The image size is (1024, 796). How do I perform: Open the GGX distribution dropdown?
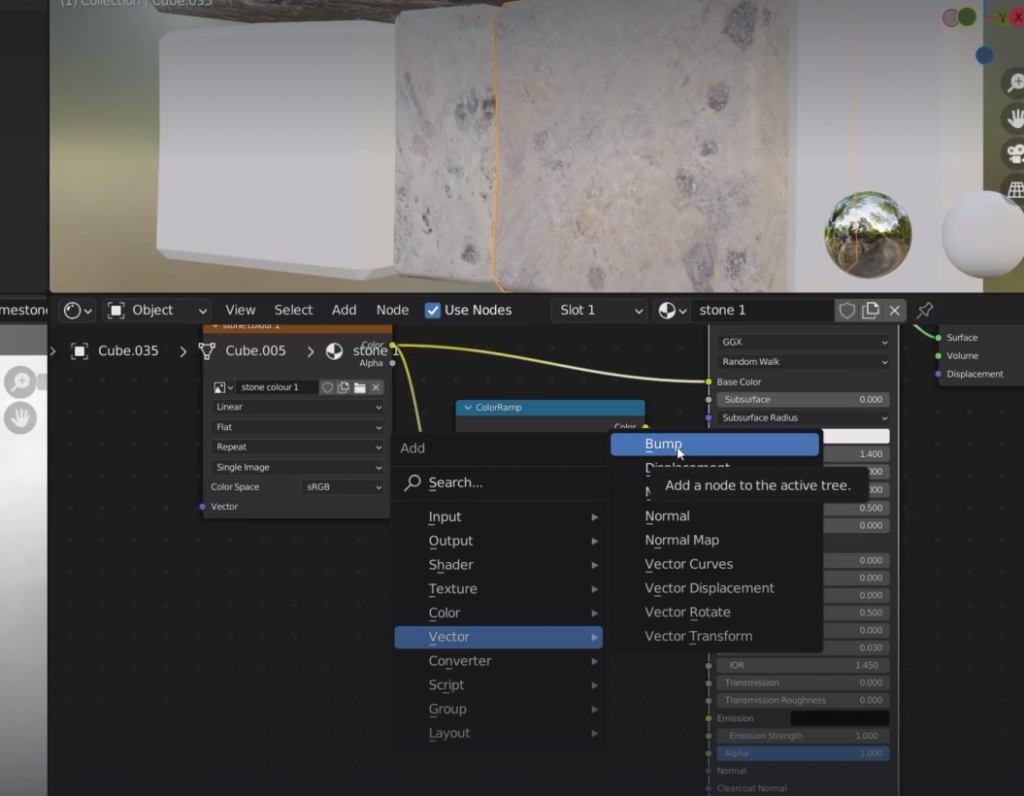803,342
